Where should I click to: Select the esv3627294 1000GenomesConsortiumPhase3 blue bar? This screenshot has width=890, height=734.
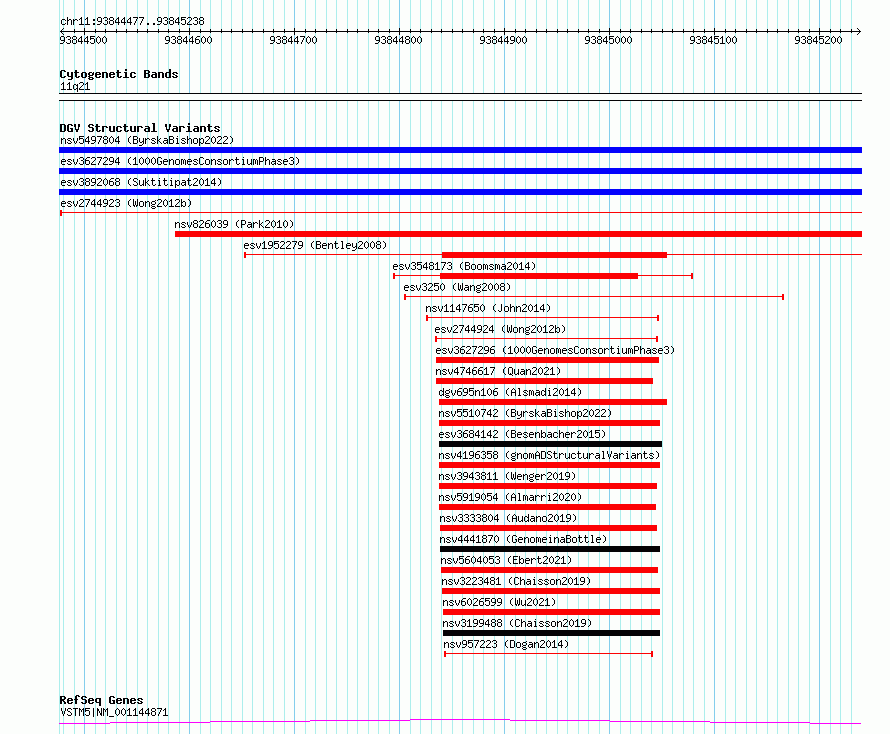tap(460, 171)
